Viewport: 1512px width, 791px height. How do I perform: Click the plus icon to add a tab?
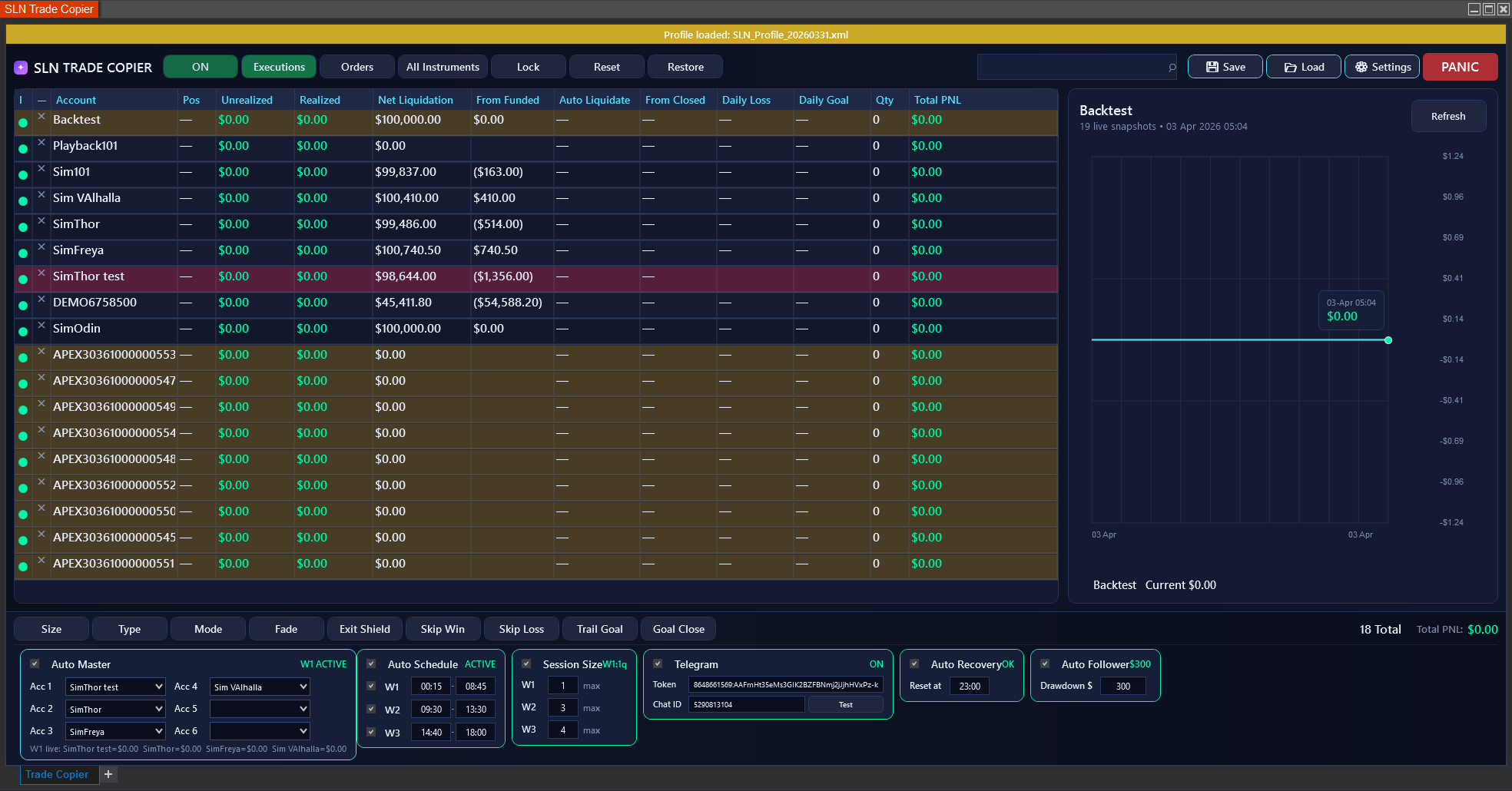pos(108,774)
